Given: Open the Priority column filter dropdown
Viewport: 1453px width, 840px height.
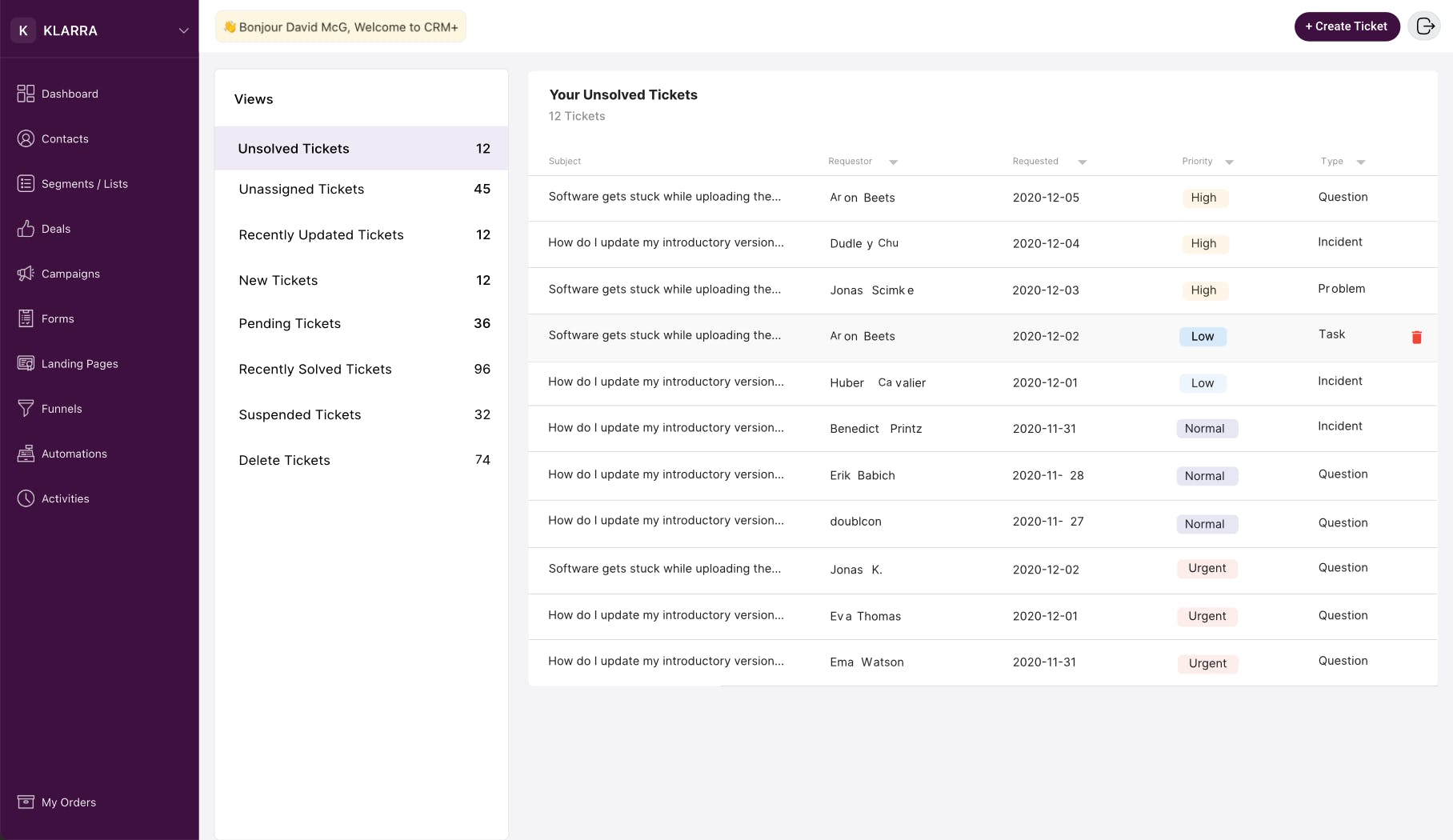Looking at the screenshot, I should point(1229,162).
